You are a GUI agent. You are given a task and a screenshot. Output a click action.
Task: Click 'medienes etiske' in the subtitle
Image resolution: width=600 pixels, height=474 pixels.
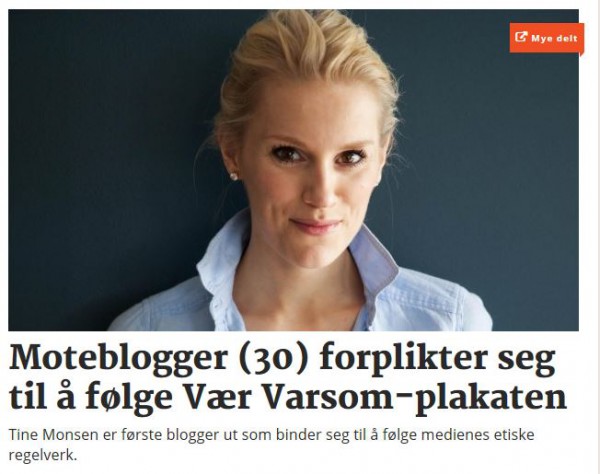474,435
